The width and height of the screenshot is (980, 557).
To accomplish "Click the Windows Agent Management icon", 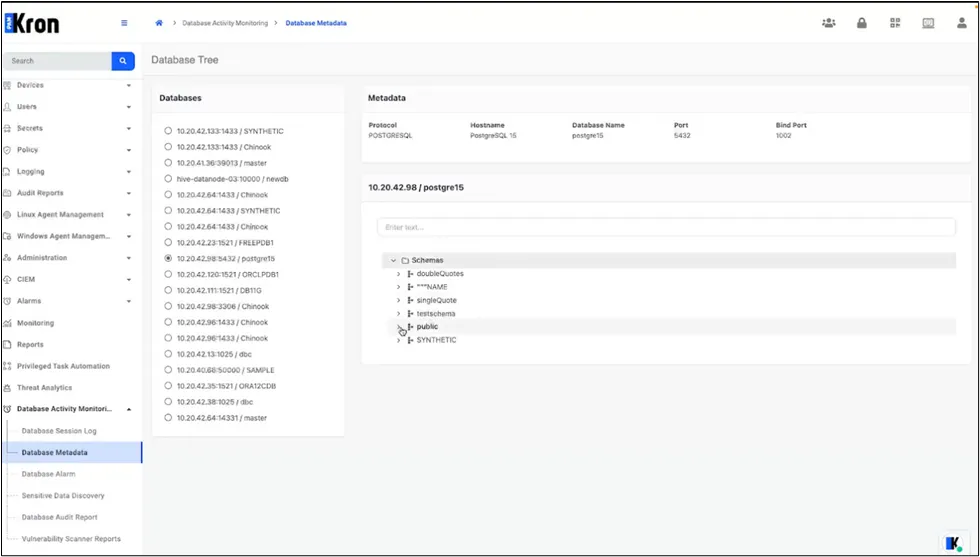I will coord(8,236).
